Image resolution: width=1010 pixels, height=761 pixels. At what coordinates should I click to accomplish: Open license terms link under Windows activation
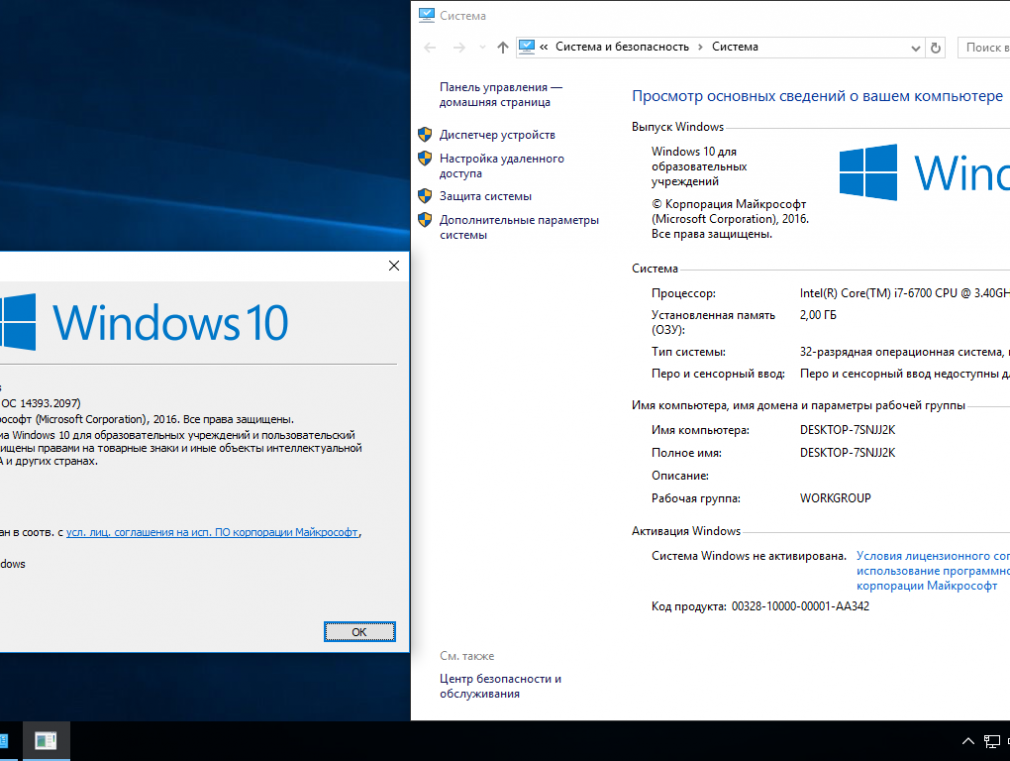click(x=933, y=571)
